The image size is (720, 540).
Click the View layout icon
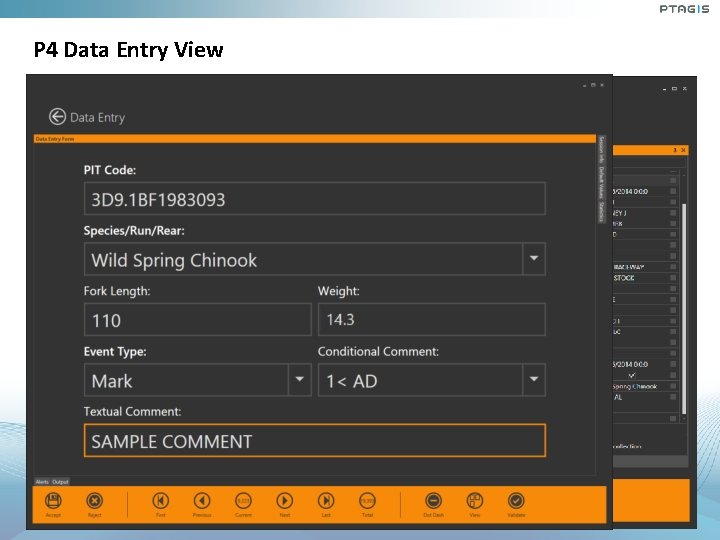[x=475, y=501]
